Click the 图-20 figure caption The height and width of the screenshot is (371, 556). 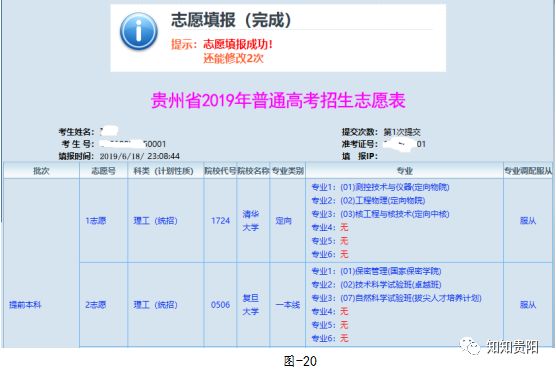(x=300, y=361)
